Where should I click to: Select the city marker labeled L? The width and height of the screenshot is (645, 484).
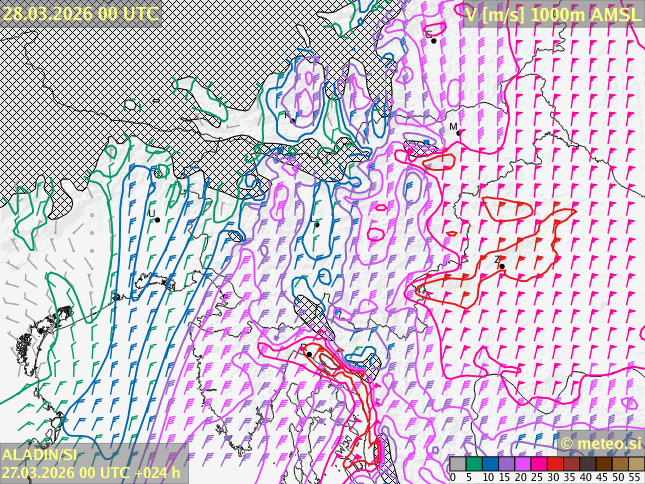(156, 219)
